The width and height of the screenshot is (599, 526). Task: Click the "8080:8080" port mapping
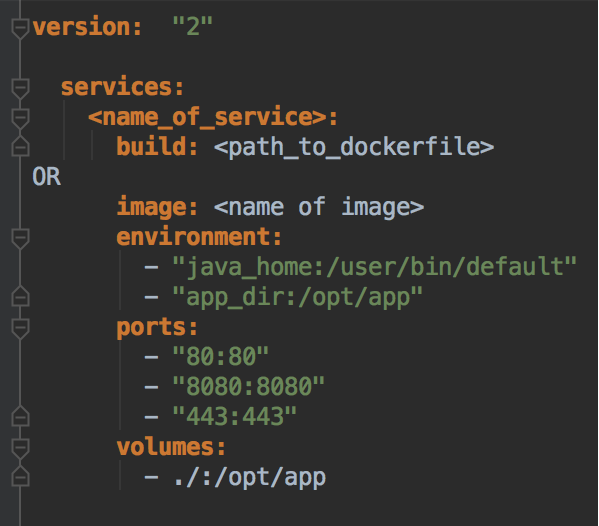pos(248,386)
